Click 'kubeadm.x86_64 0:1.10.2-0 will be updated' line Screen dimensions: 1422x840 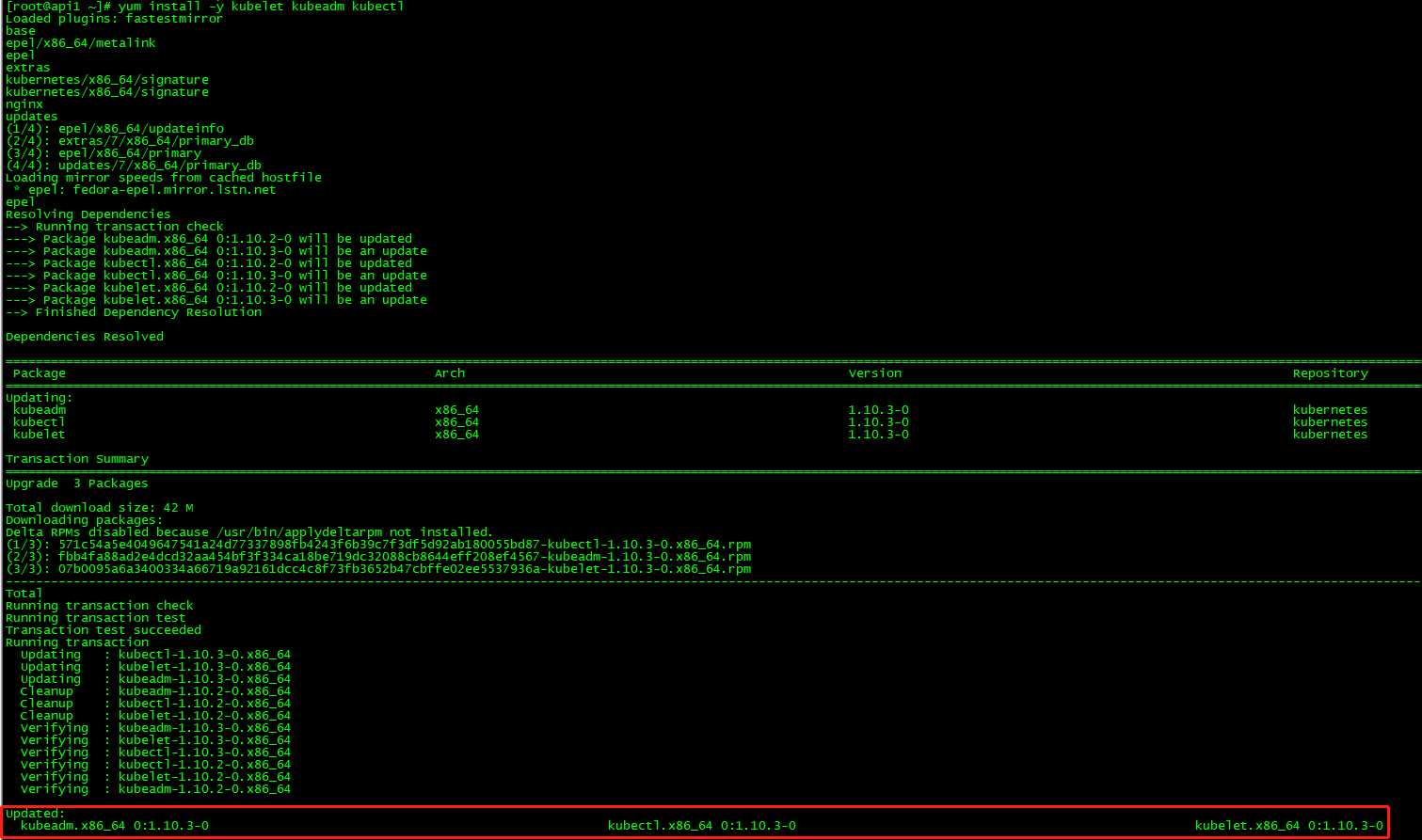pyautogui.click(x=209, y=239)
